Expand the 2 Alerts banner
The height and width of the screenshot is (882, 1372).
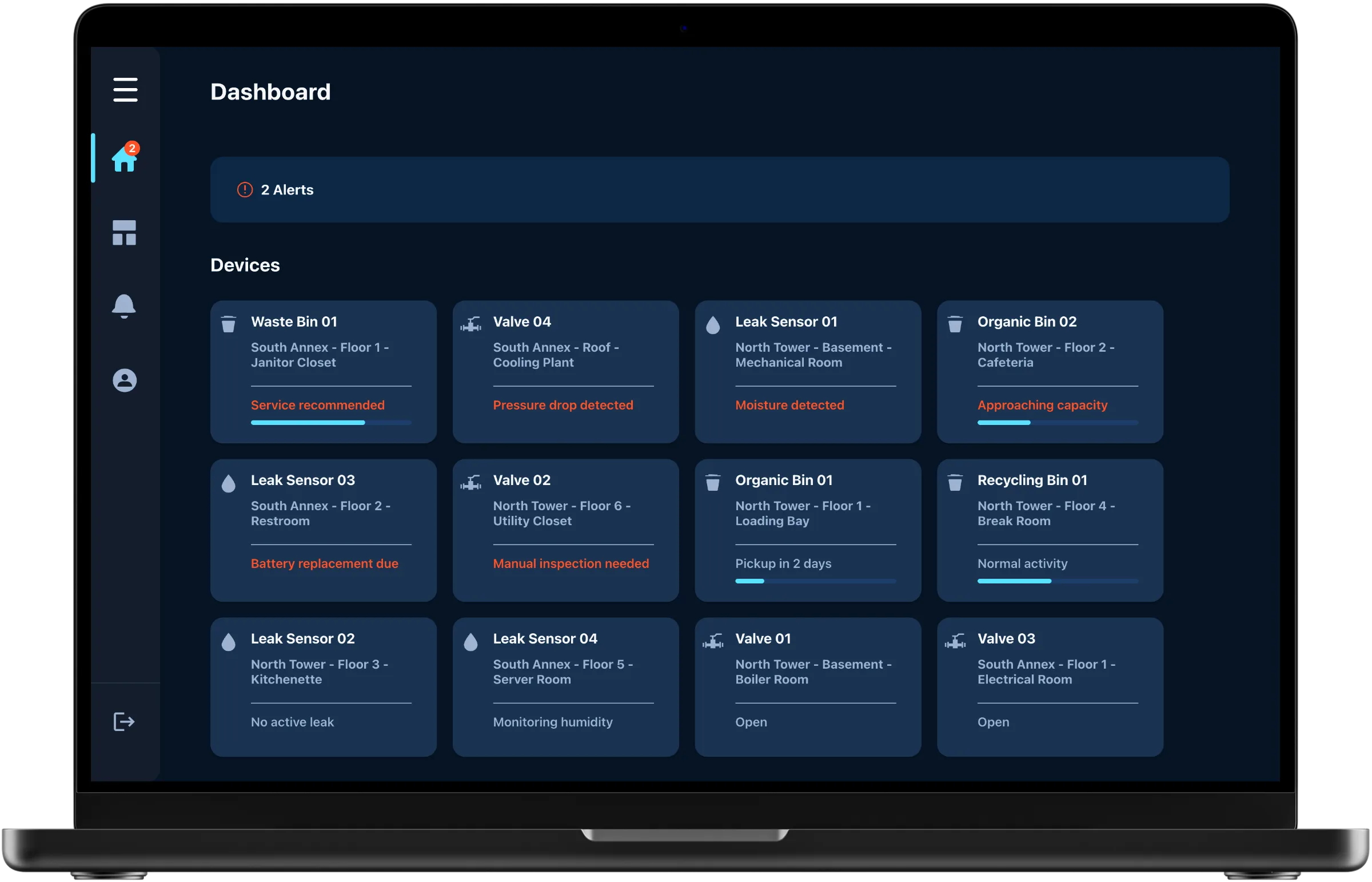(720, 189)
